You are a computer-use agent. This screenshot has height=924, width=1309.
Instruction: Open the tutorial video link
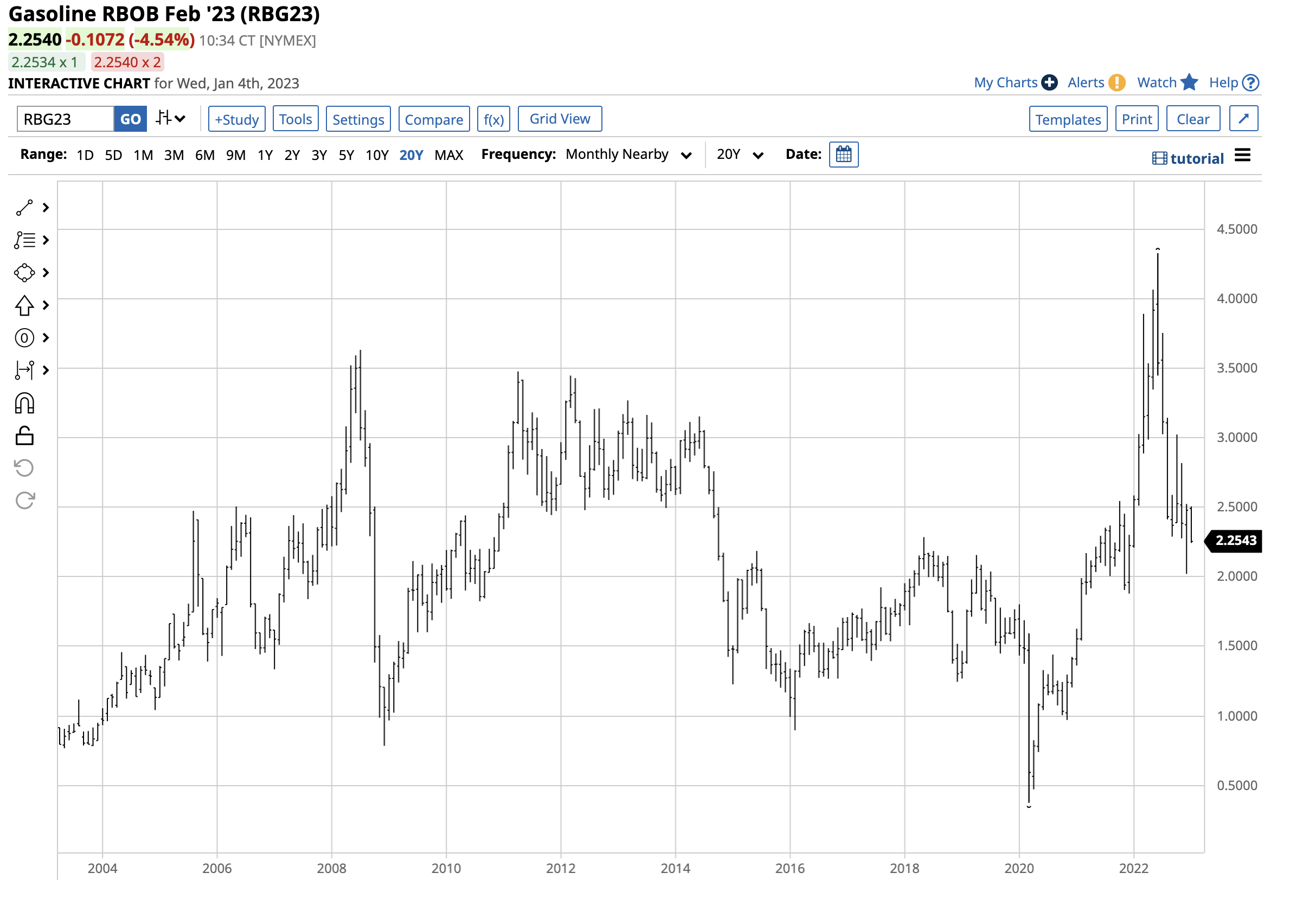pos(1188,159)
